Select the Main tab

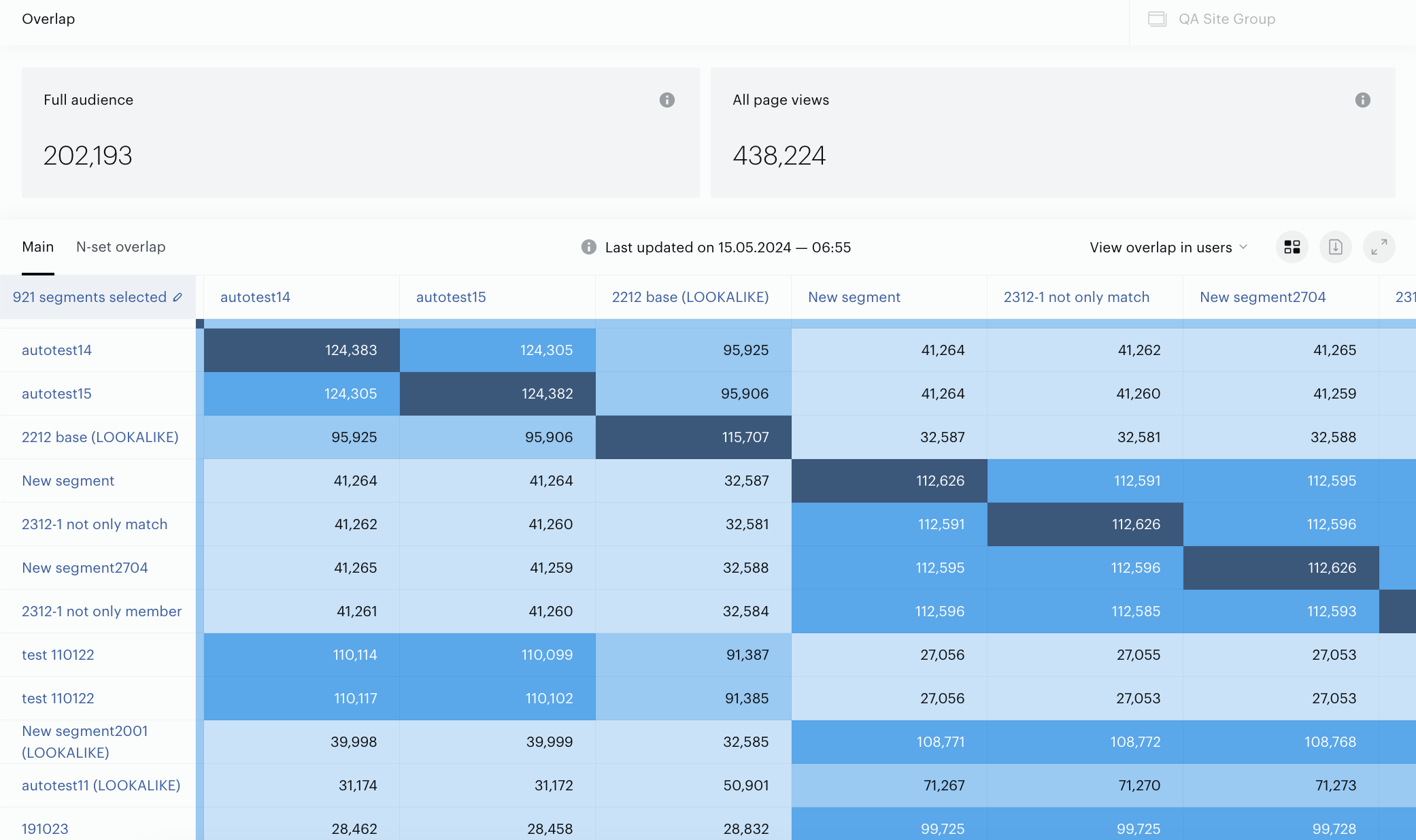(x=37, y=247)
